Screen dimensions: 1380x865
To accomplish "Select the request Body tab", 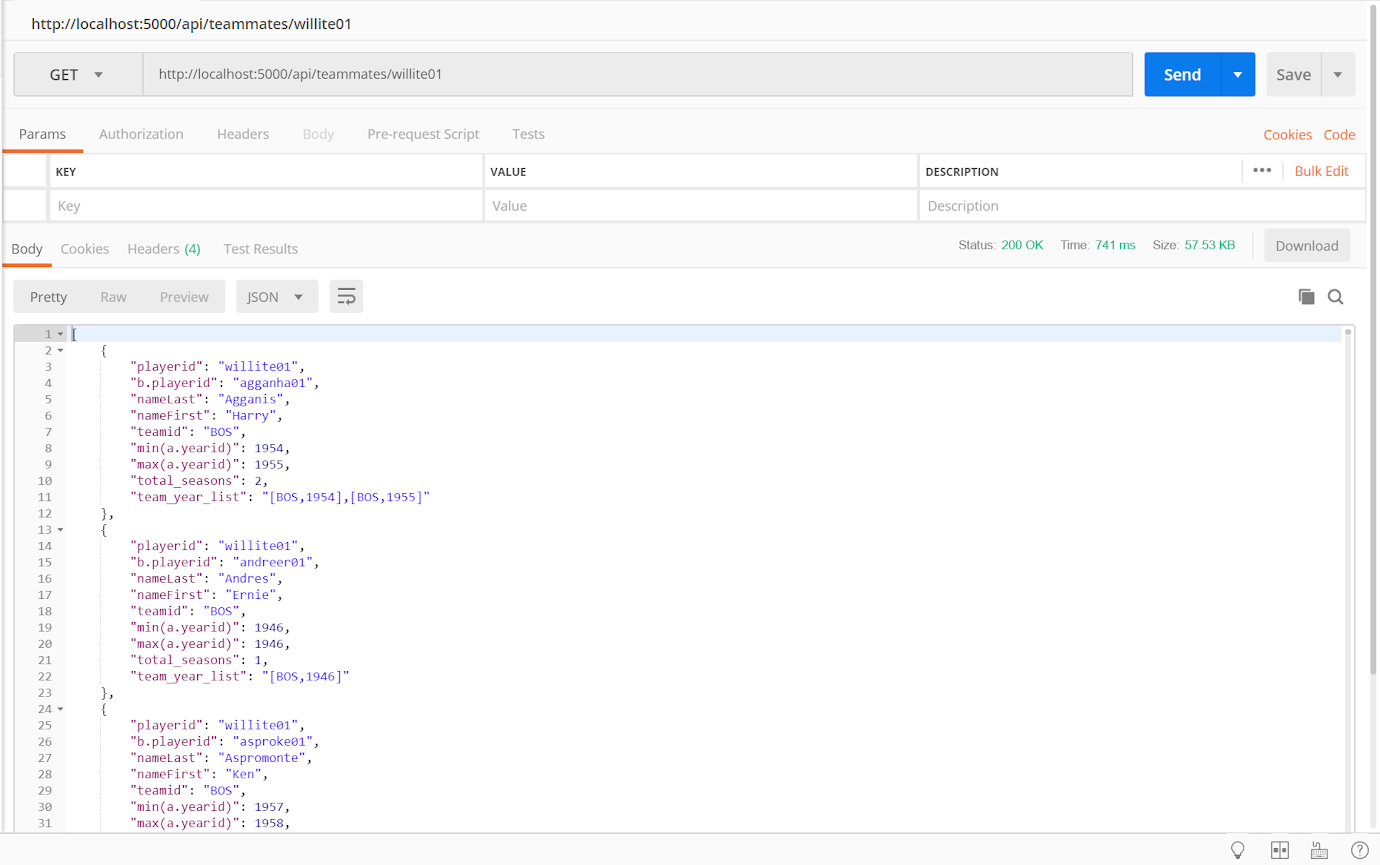I will pos(318,134).
